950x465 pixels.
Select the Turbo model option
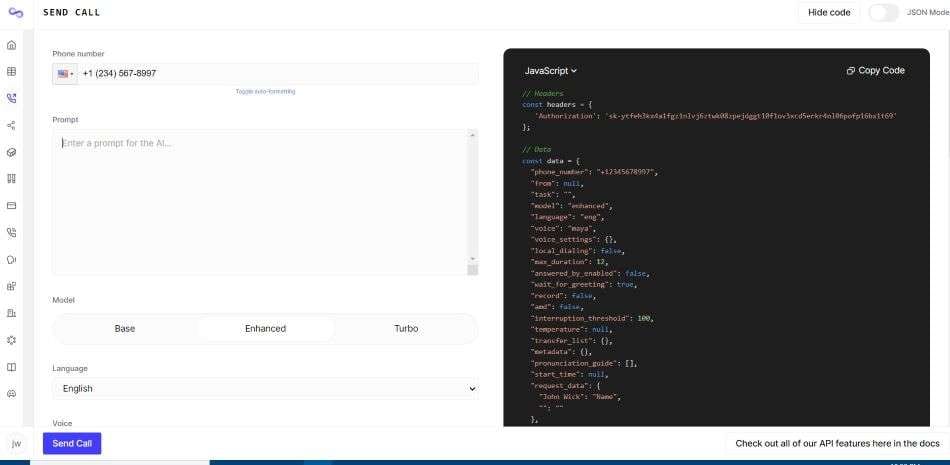click(406, 329)
